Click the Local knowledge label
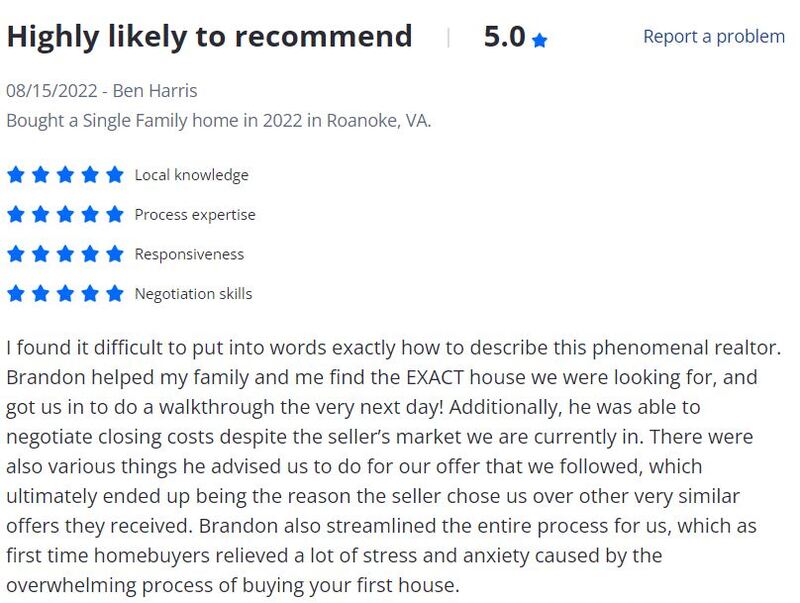This screenshot has height=603, width=800. click(191, 175)
